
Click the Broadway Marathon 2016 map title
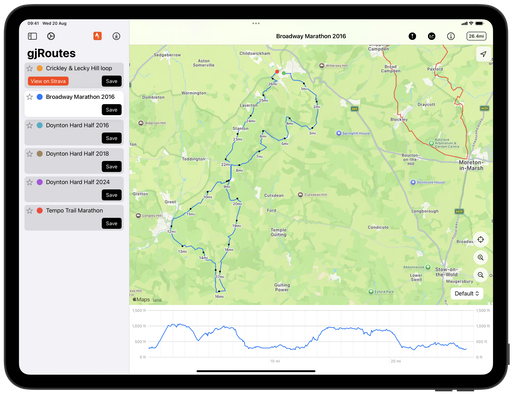click(x=311, y=36)
